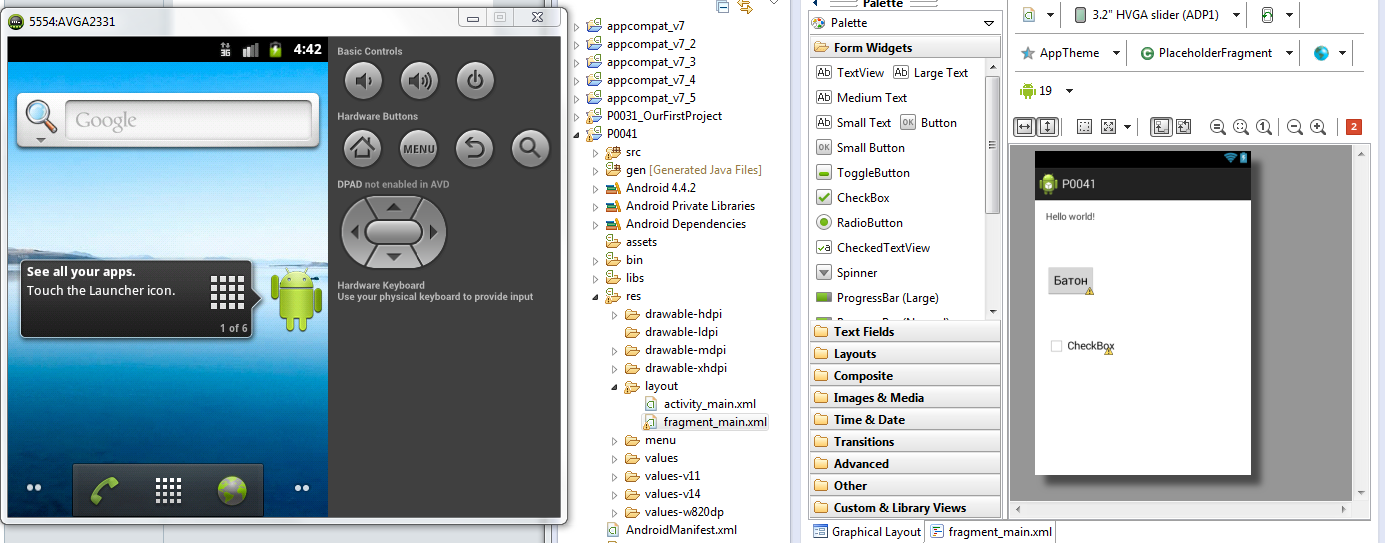The height and width of the screenshot is (543, 1385).
Task: Open the Layouts palette section
Action: (905, 354)
